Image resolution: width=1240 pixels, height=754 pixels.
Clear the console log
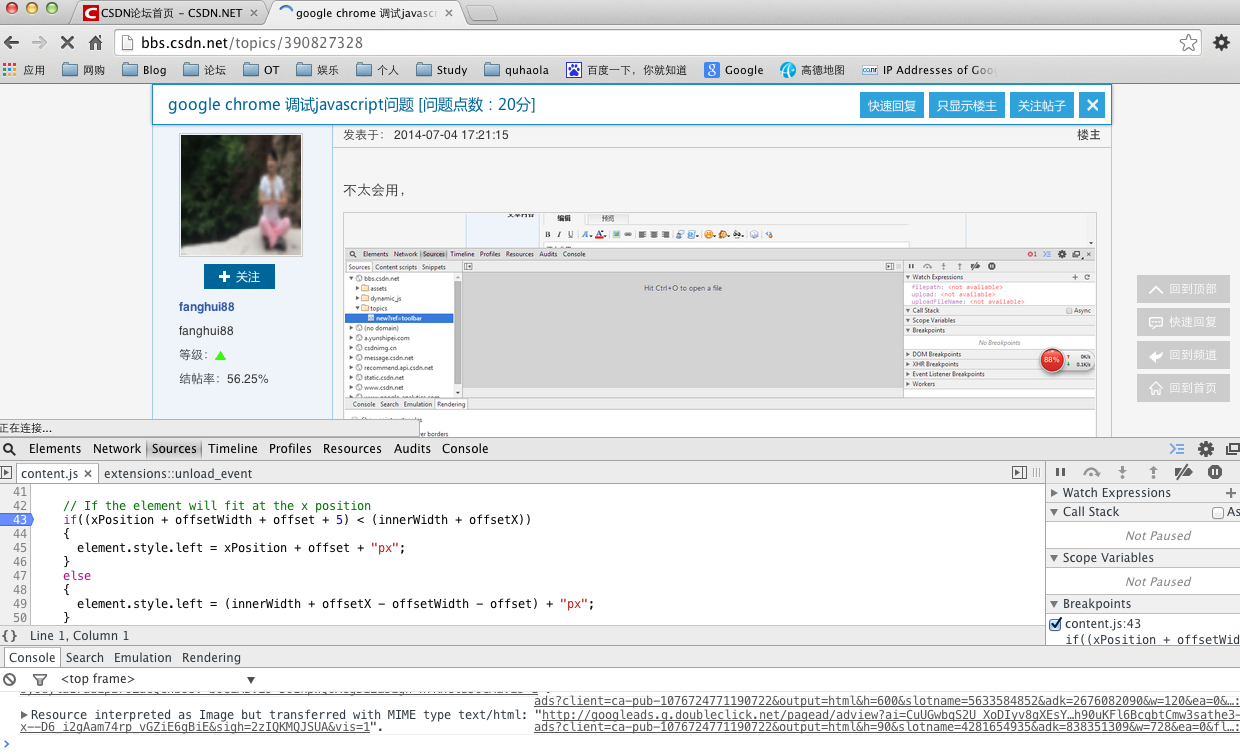pyautogui.click(x=10, y=679)
